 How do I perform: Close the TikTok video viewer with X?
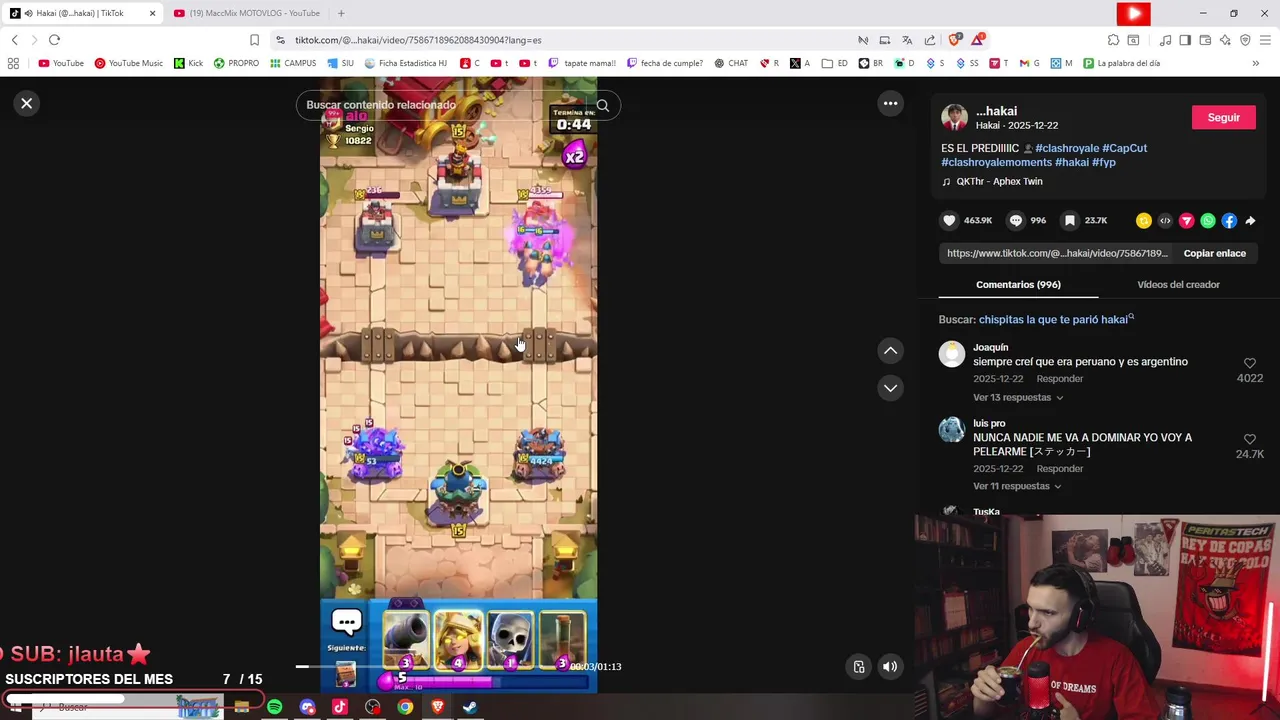(27, 103)
